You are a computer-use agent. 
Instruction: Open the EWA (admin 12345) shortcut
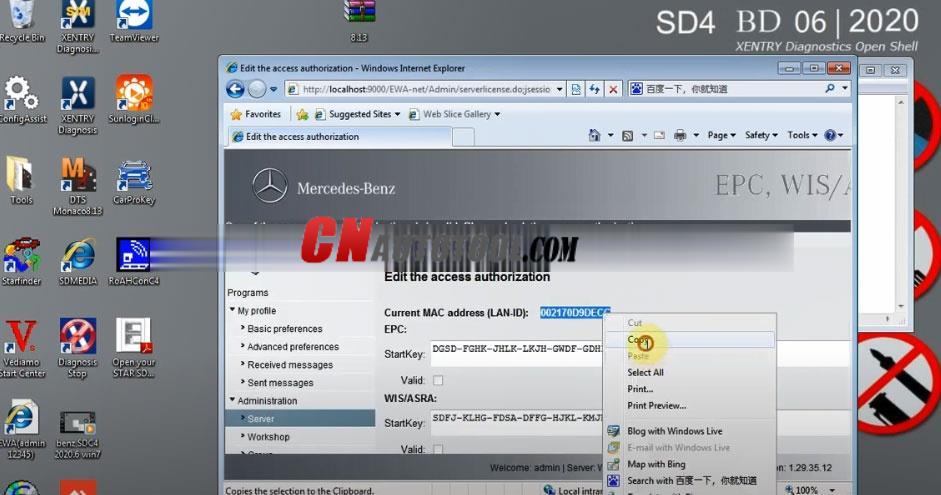(22, 429)
